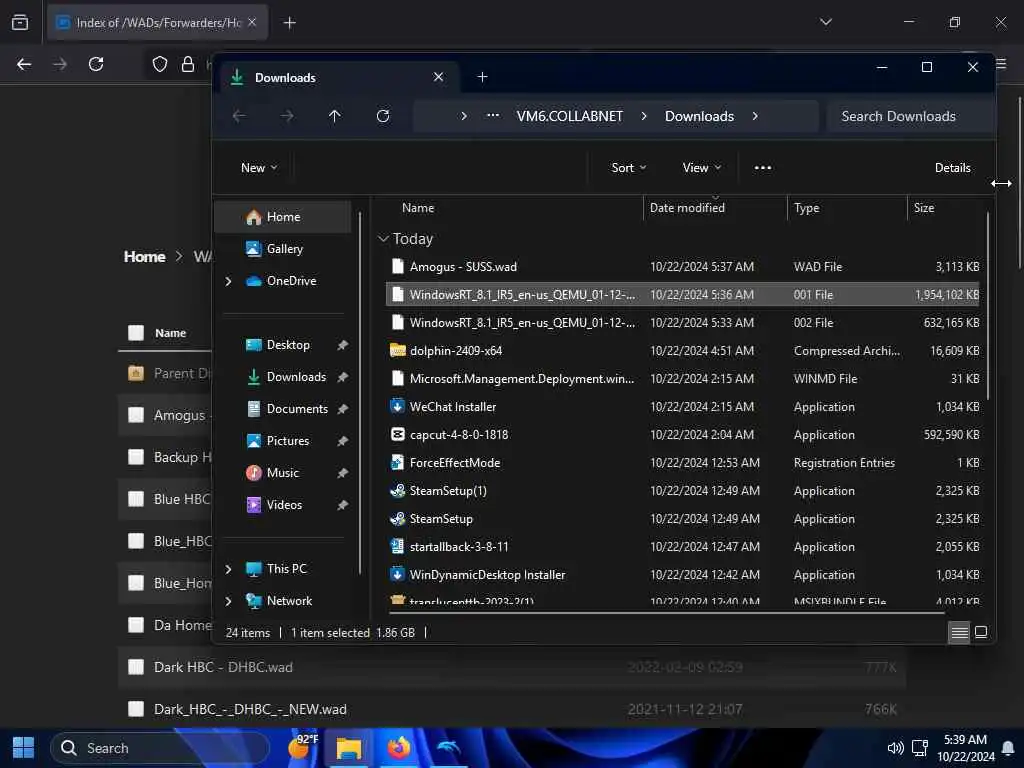
Task: Open the New dropdown in Explorer
Action: tap(259, 168)
